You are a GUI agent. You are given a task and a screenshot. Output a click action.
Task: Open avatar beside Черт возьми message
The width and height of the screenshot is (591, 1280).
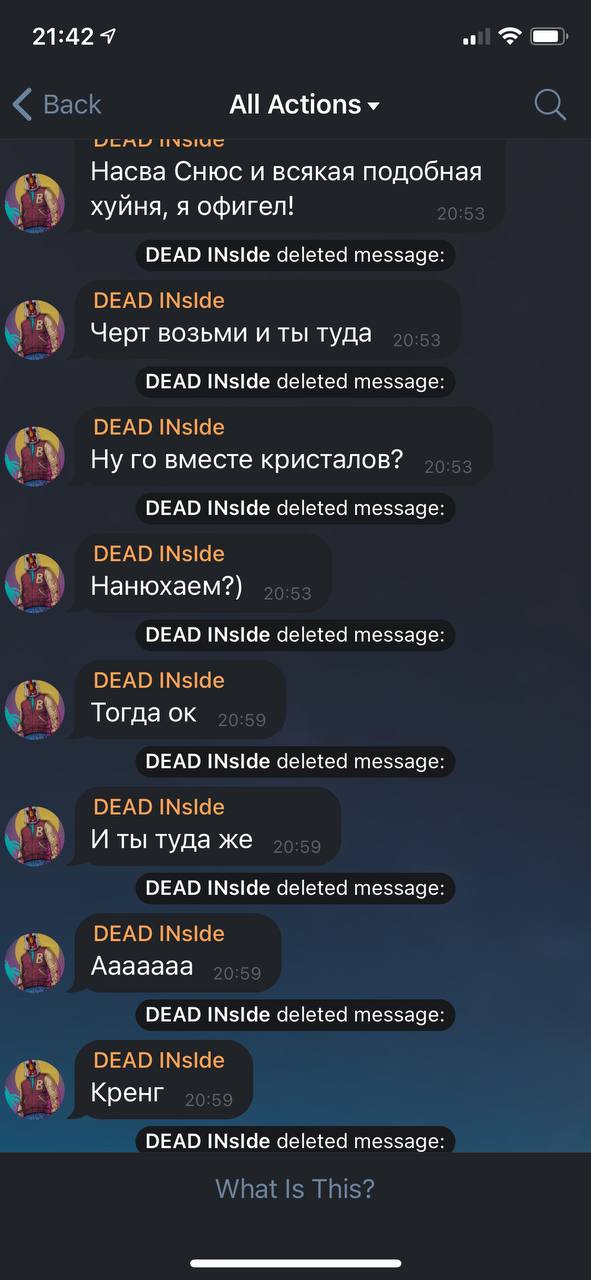(35, 329)
